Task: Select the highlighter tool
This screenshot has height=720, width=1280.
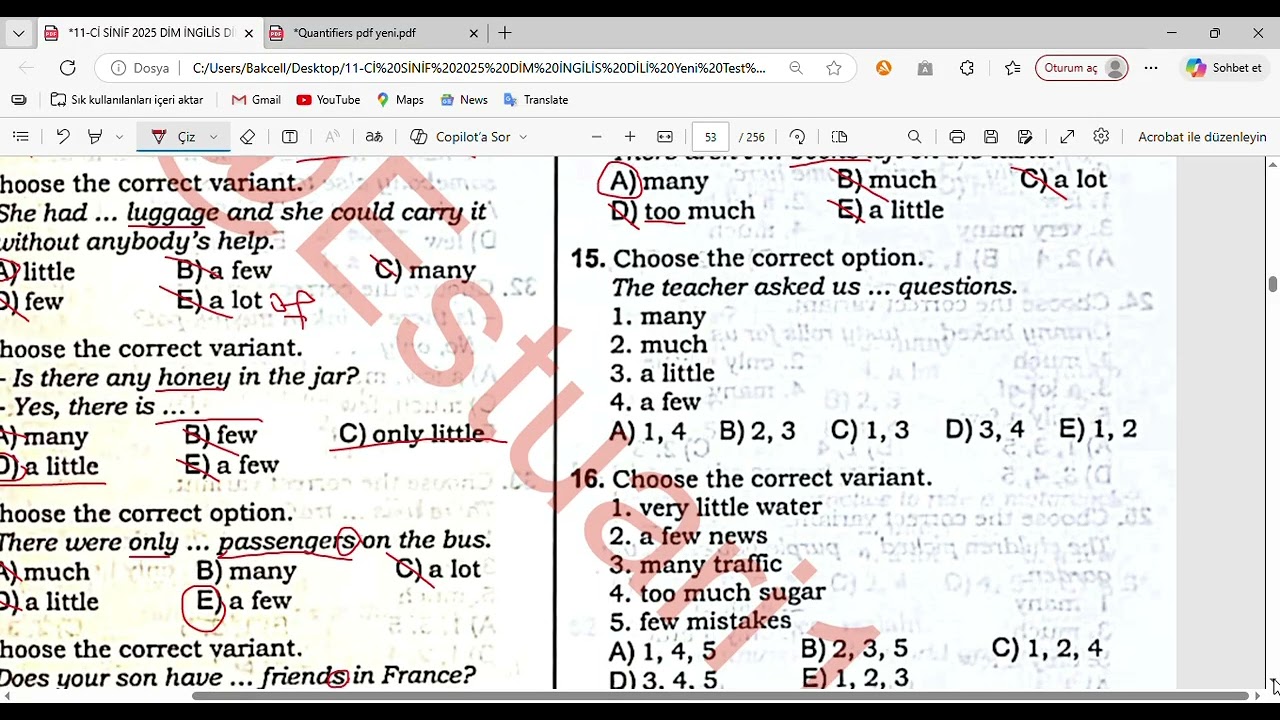Action: (x=95, y=137)
